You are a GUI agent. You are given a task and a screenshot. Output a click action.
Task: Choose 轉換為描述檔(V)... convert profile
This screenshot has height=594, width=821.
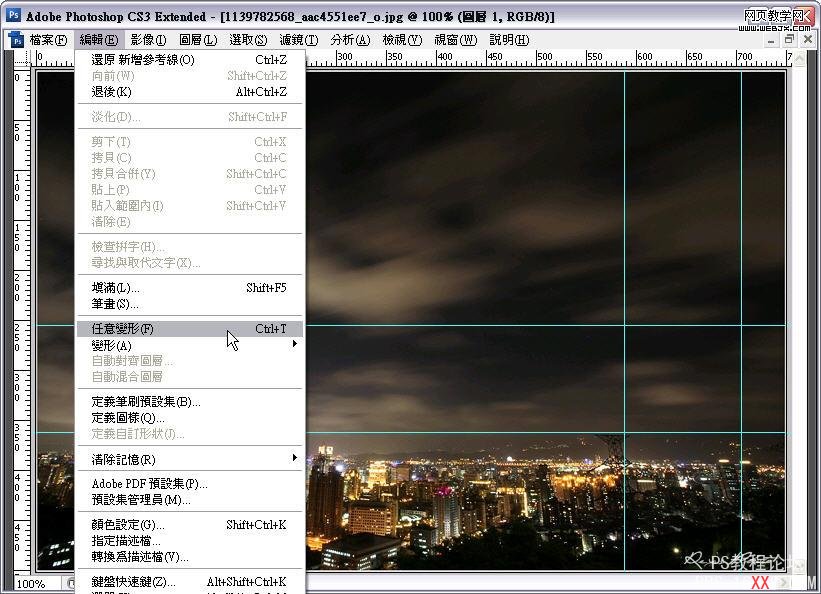click(x=190, y=557)
